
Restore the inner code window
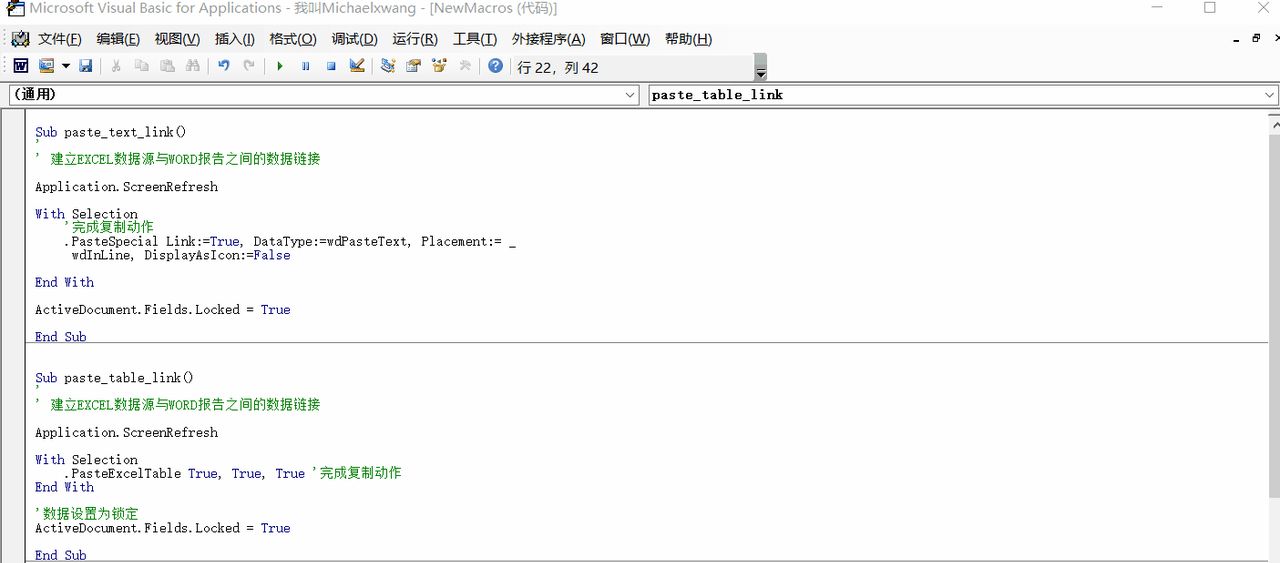pos(1256,38)
